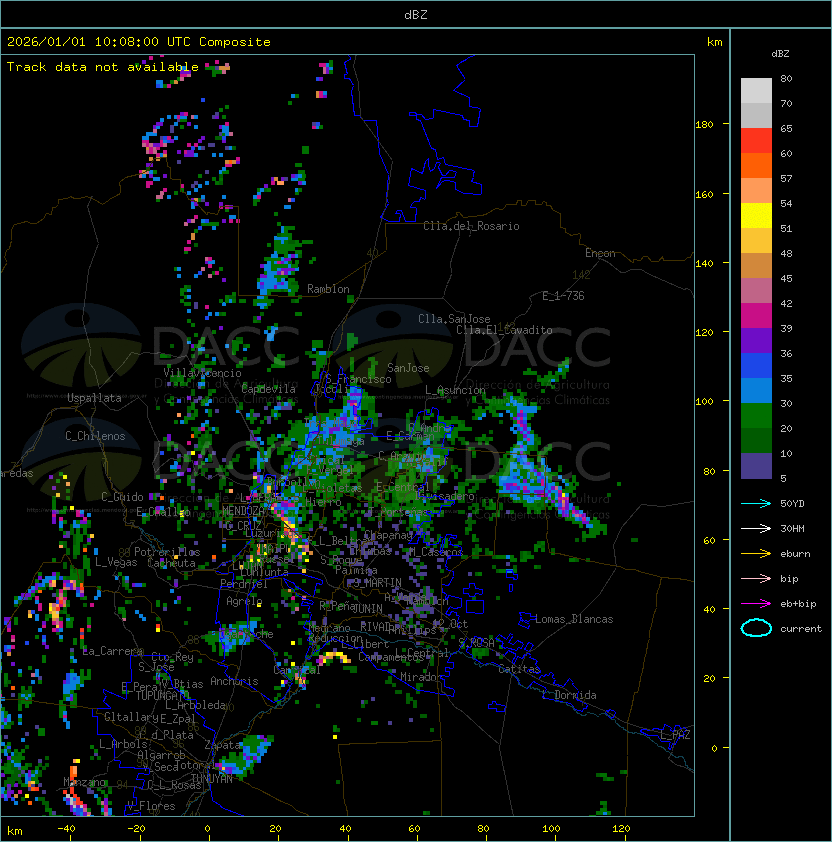Click the Lomas_Blancas location label
The image size is (832, 842).
pyautogui.click(x=574, y=619)
